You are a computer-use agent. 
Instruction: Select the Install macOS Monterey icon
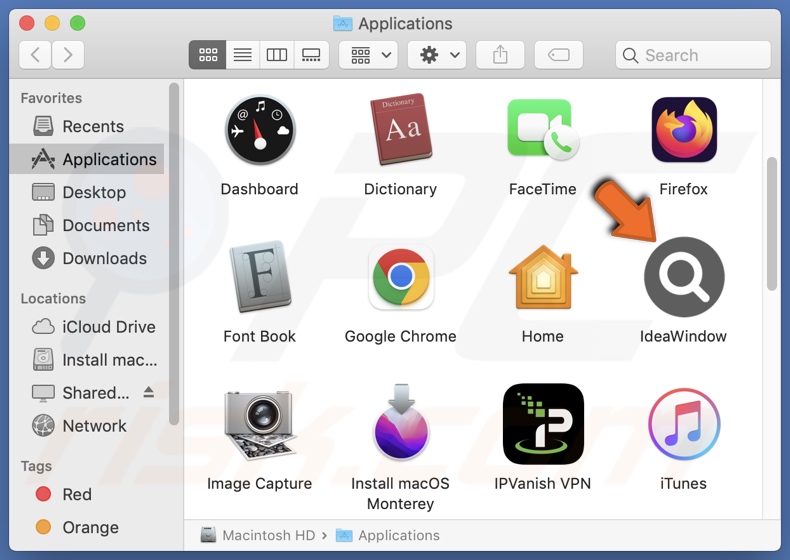click(x=401, y=422)
